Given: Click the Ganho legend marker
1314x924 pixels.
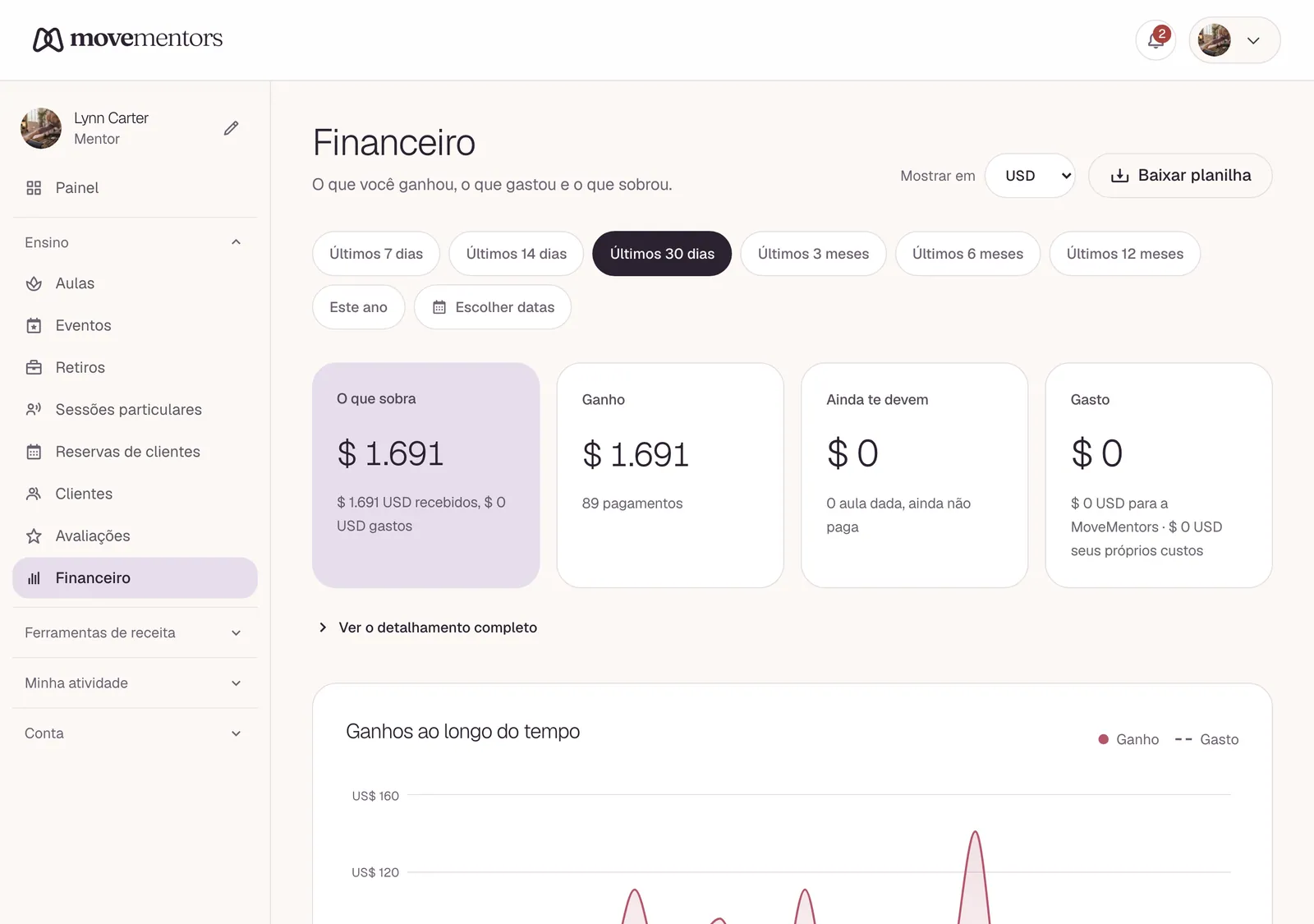Looking at the screenshot, I should pos(1104,739).
